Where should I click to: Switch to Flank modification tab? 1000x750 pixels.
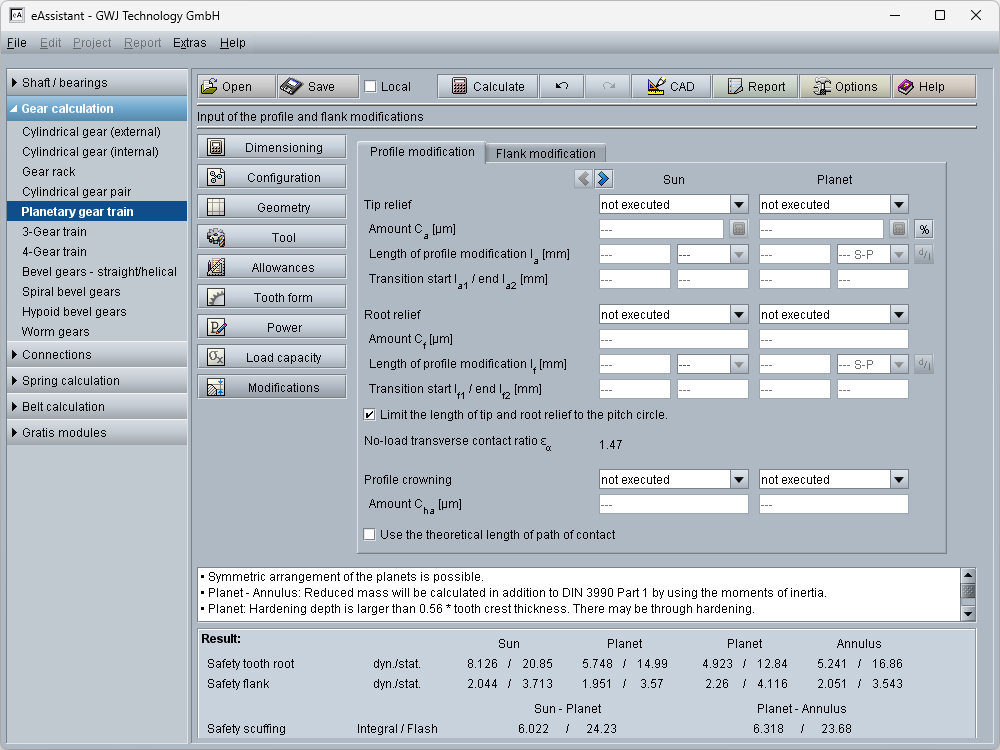545,153
